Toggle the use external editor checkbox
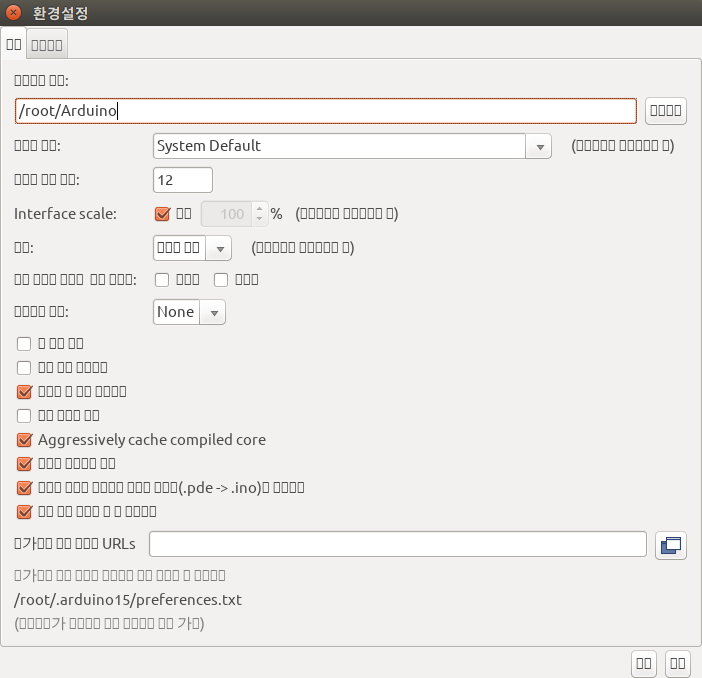Screen dimensions: 702x678 24,416
